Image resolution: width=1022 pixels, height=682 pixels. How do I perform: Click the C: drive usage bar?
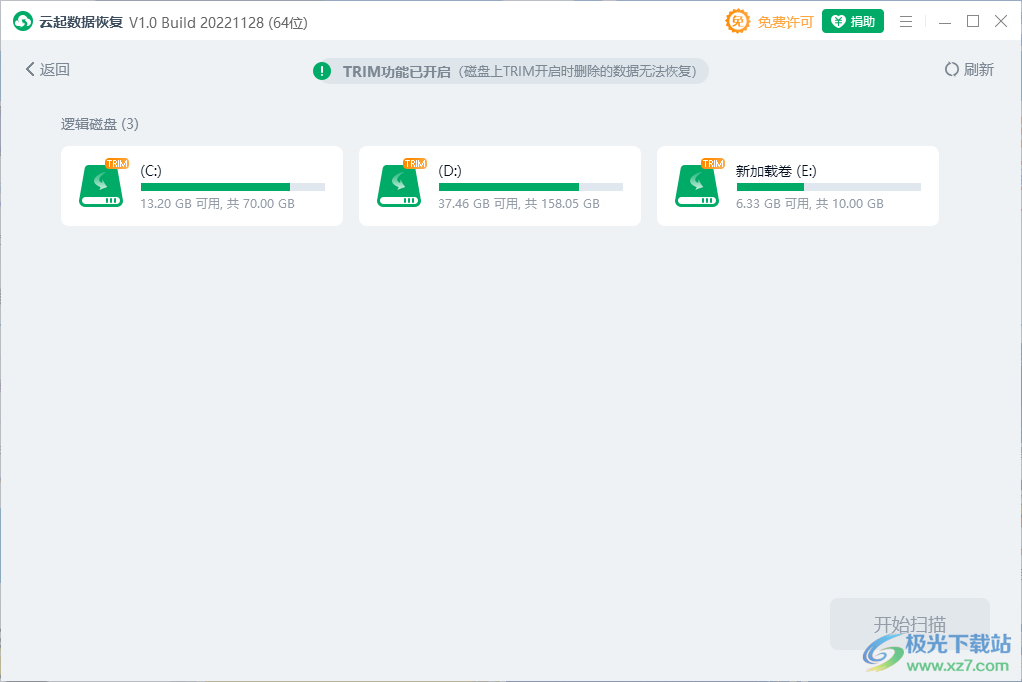click(x=232, y=187)
